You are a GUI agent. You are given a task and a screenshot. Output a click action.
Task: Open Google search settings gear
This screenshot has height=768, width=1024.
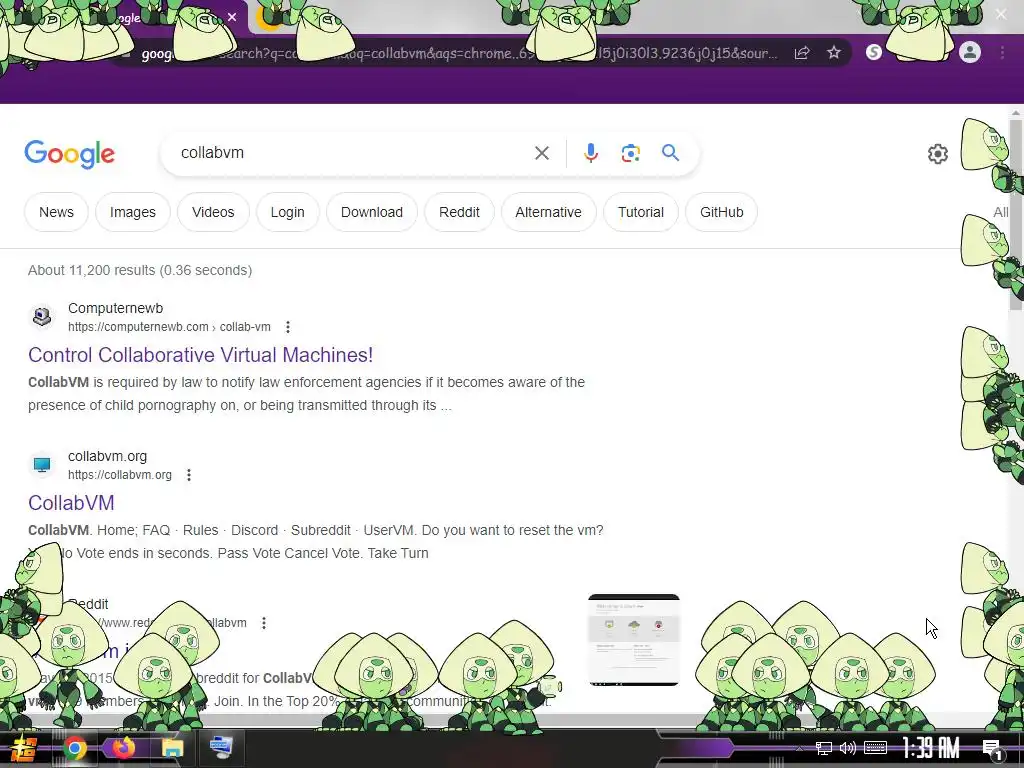[x=938, y=153]
